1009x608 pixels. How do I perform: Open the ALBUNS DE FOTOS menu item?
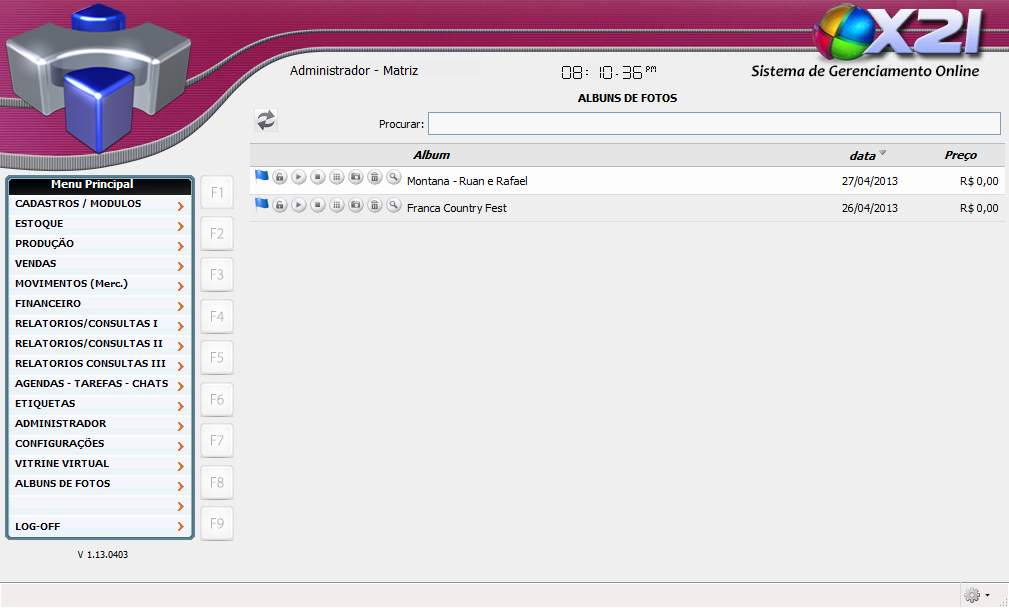pos(63,484)
